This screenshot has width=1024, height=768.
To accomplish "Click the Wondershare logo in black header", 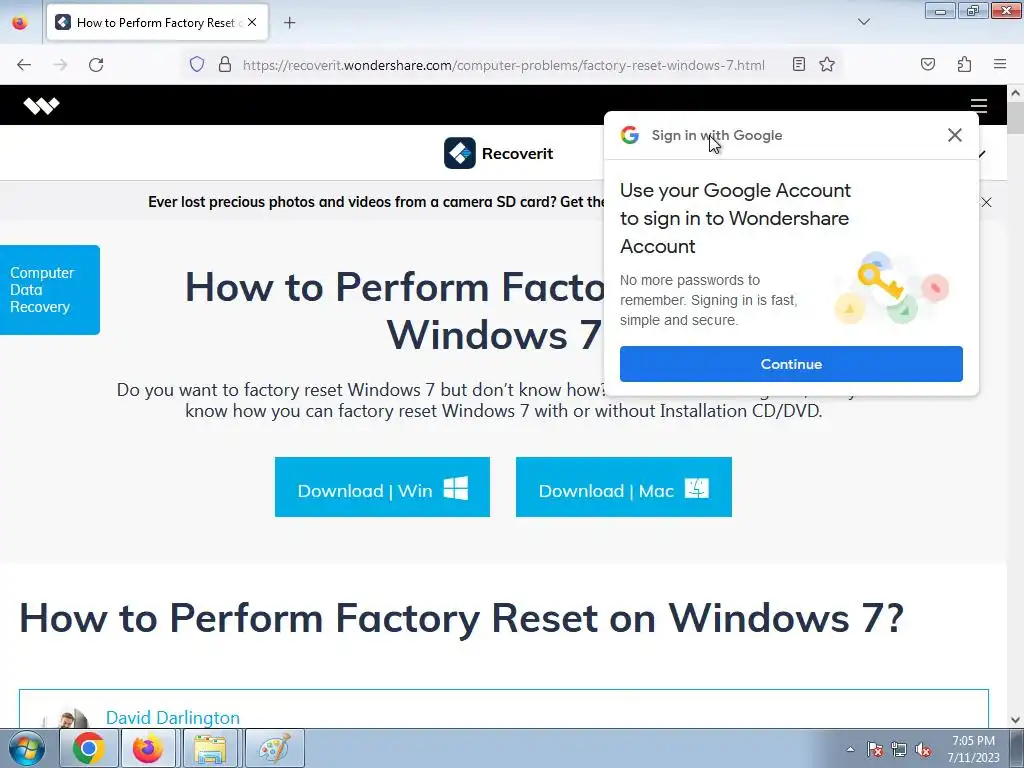I will (41, 105).
